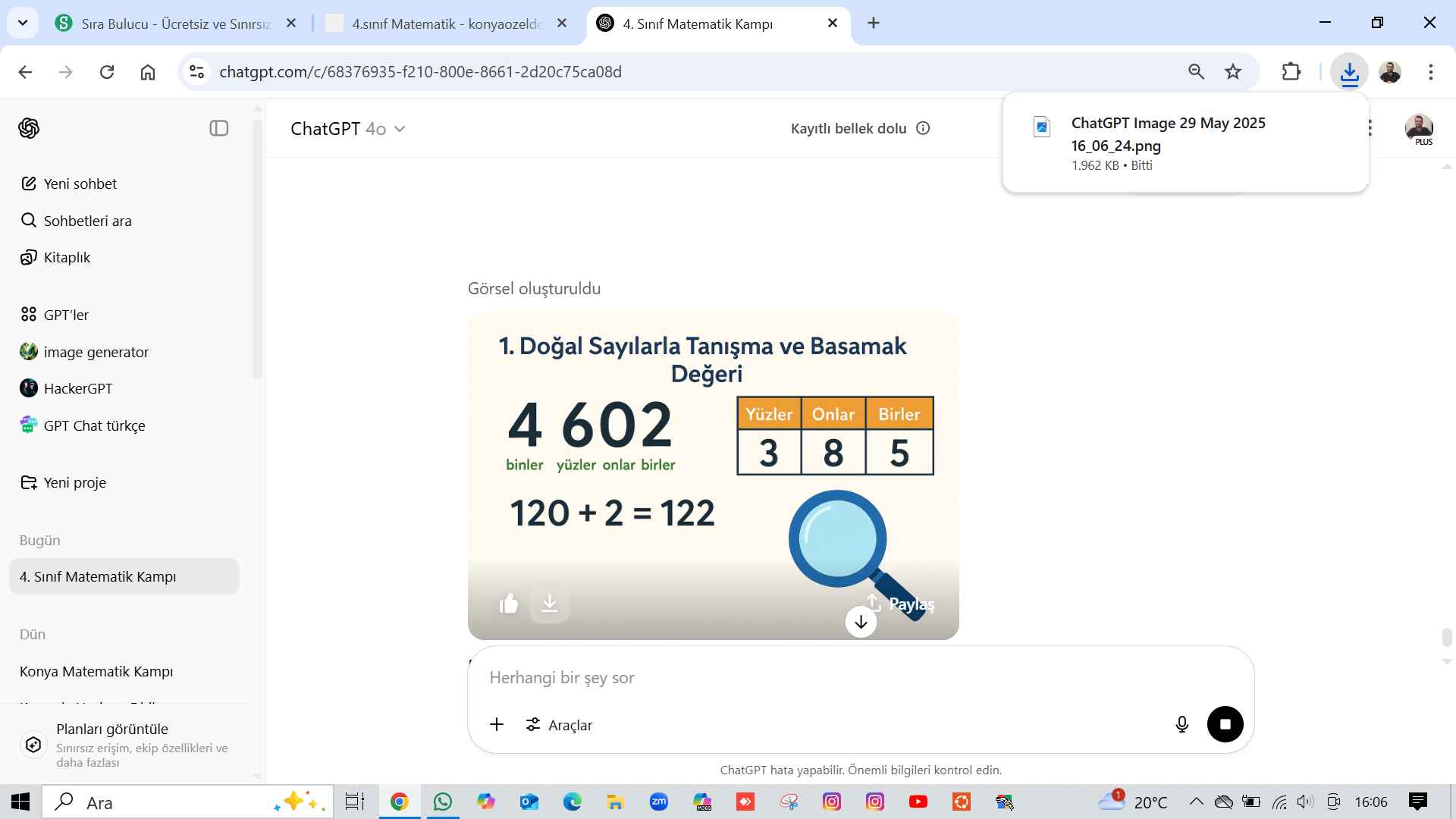Viewport: 1456px width, 819px height.
Task: Open Sohbetleri ara search
Action: coord(87,221)
